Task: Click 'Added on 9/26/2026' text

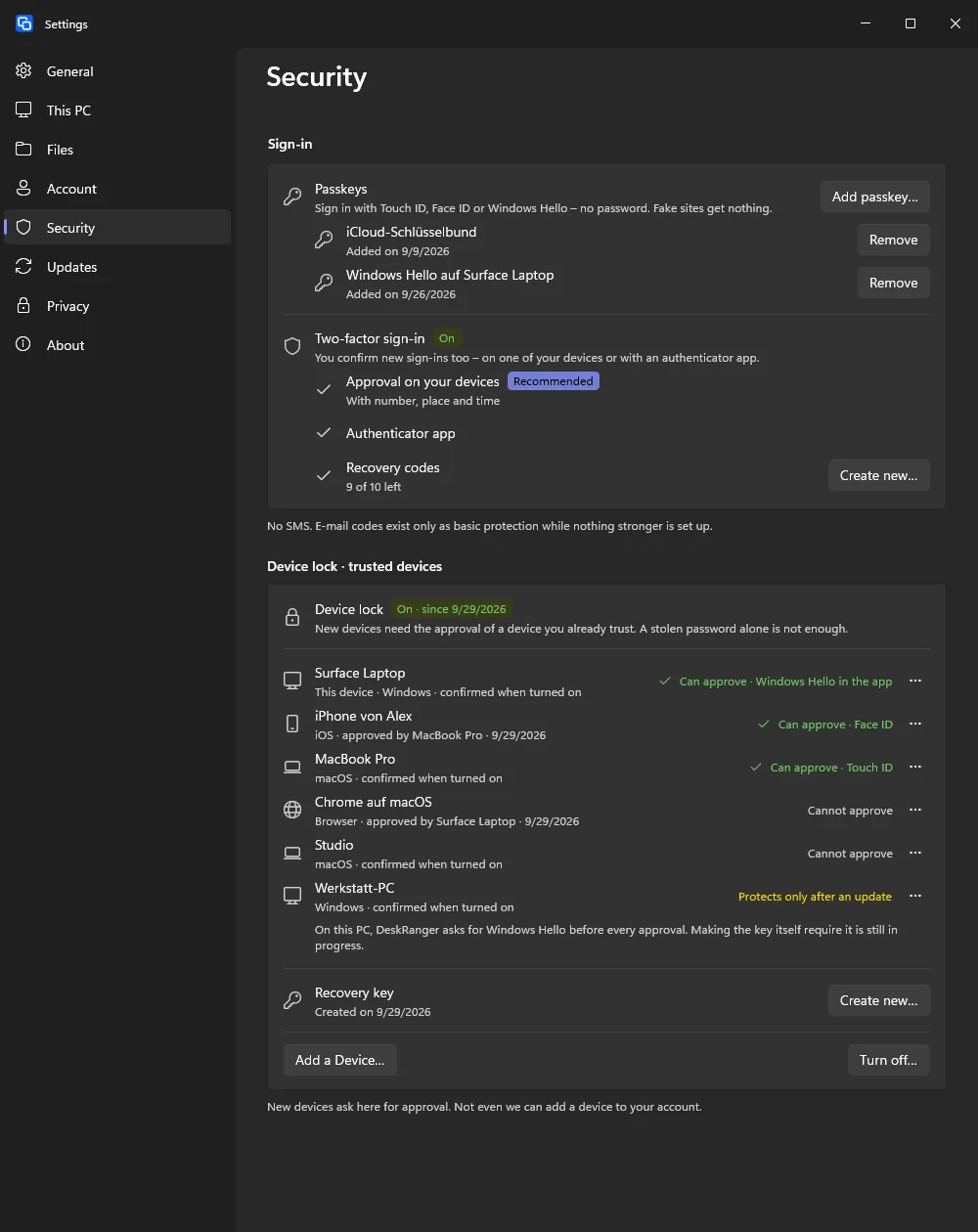Action: click(x=401, y=294)
